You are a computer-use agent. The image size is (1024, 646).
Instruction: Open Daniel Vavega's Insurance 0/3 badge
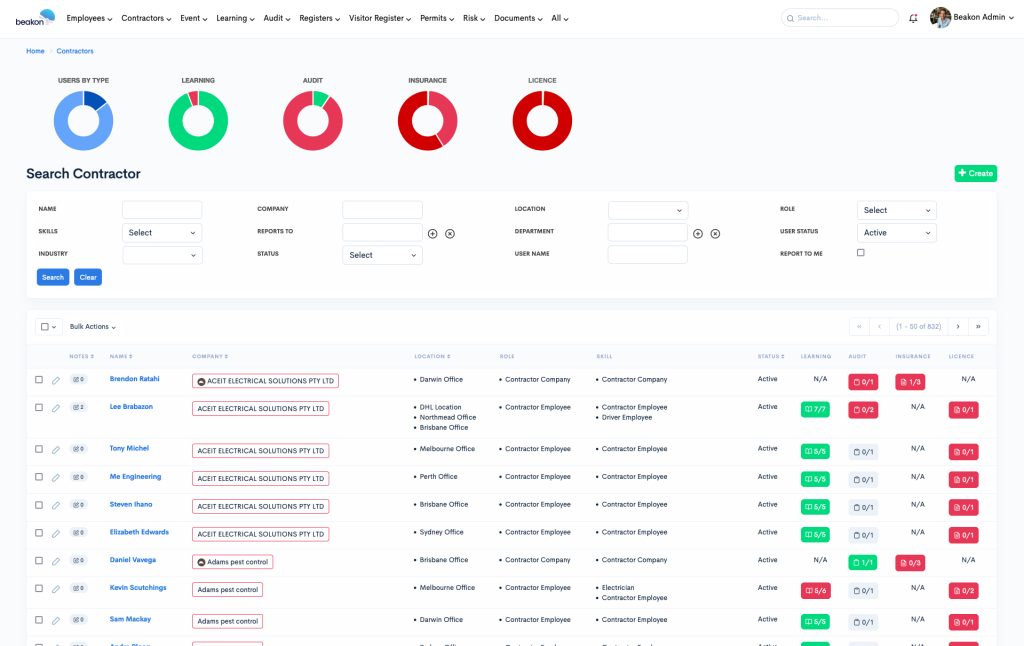point(911,562)
